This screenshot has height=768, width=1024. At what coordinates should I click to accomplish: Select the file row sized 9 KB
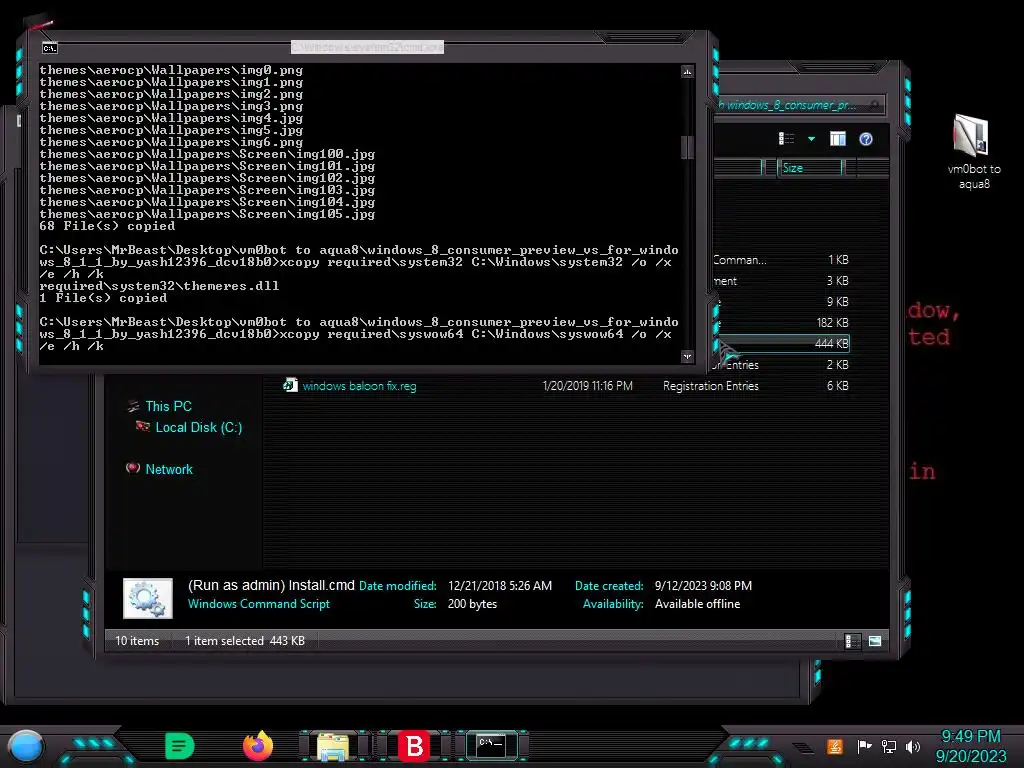783,302
